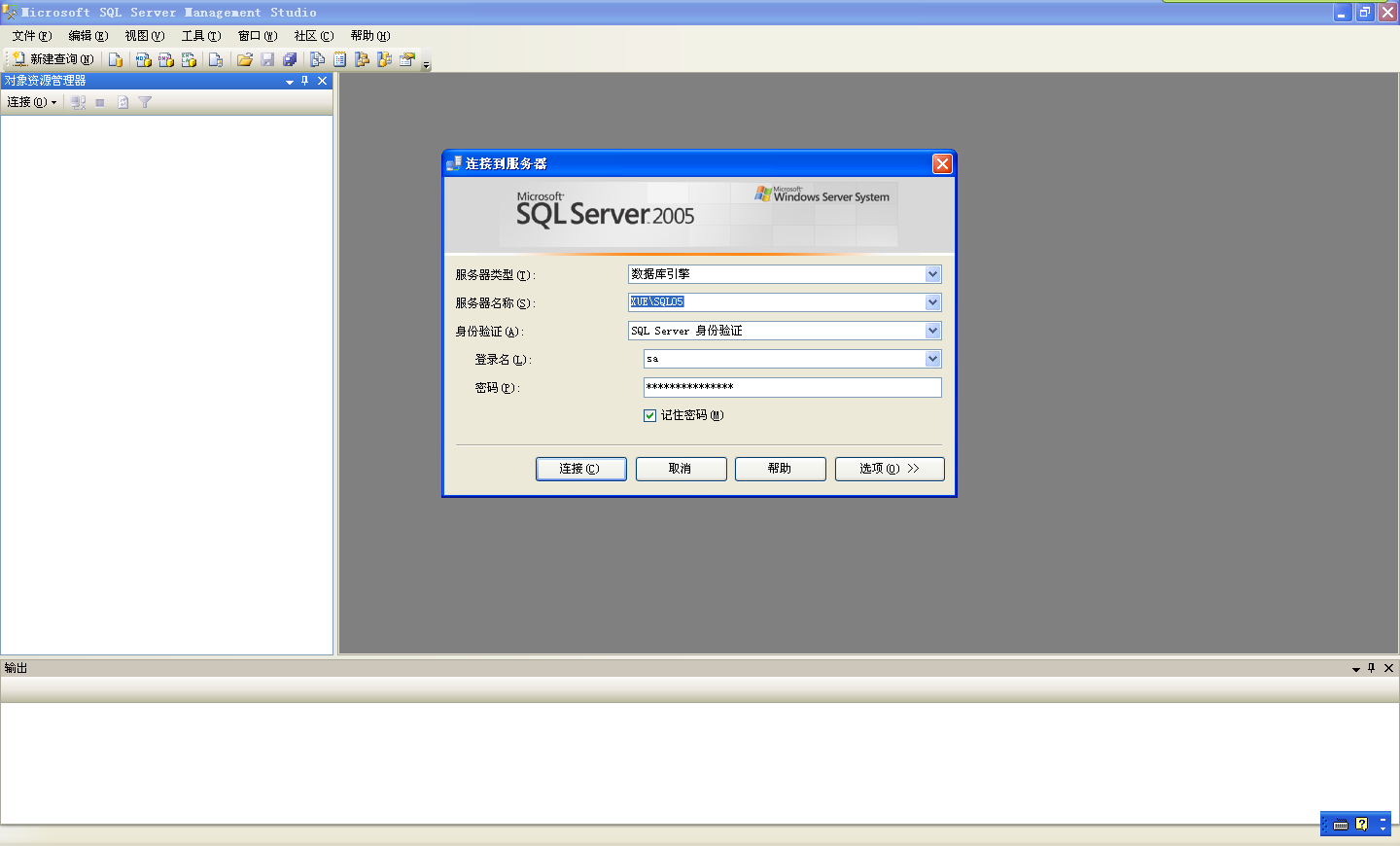Click the Template Explorer toolbar icon
This screenshot has width=1400, height=846.
coord(384,59)
